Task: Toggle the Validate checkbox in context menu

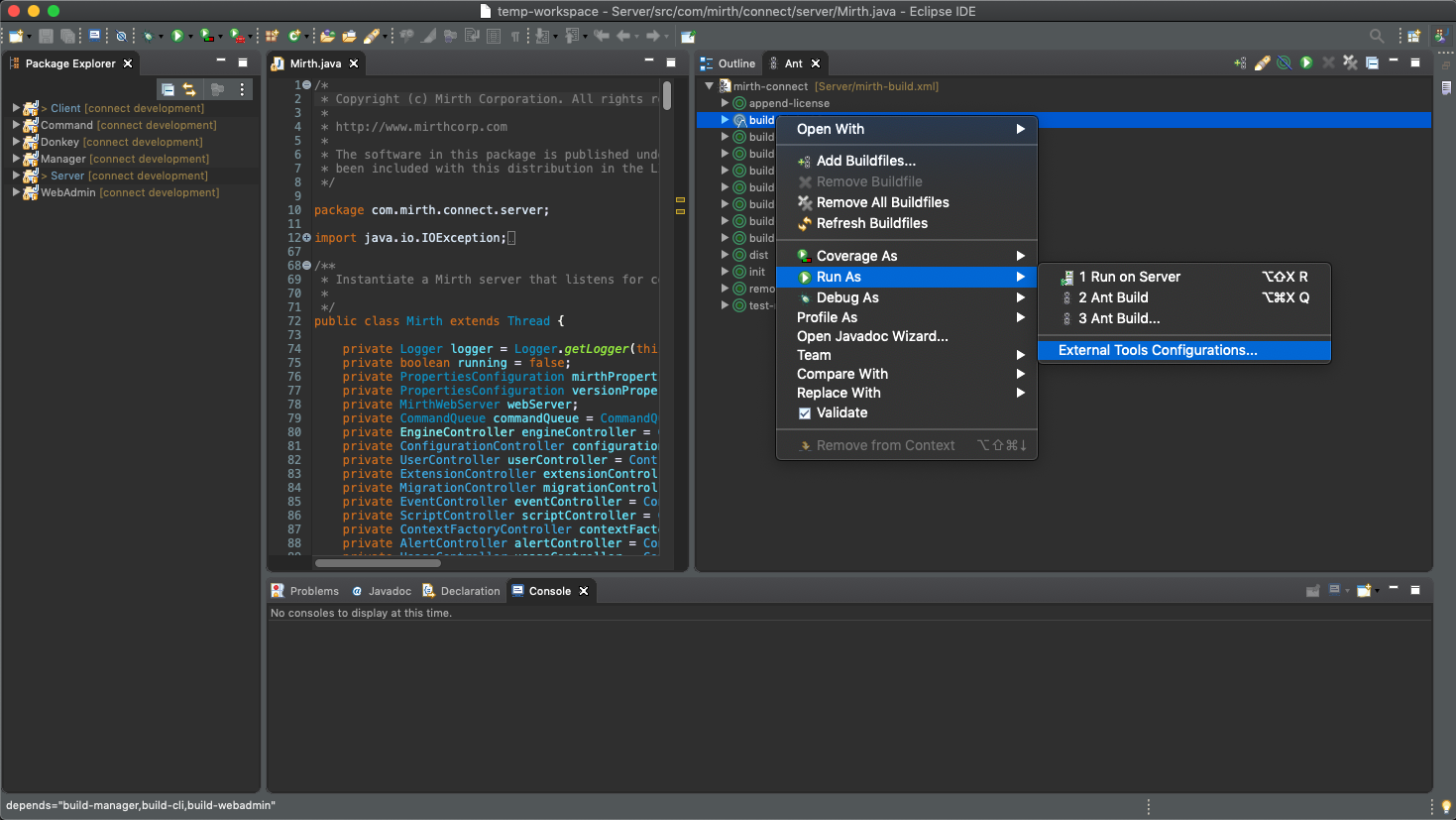Action: 805,412
